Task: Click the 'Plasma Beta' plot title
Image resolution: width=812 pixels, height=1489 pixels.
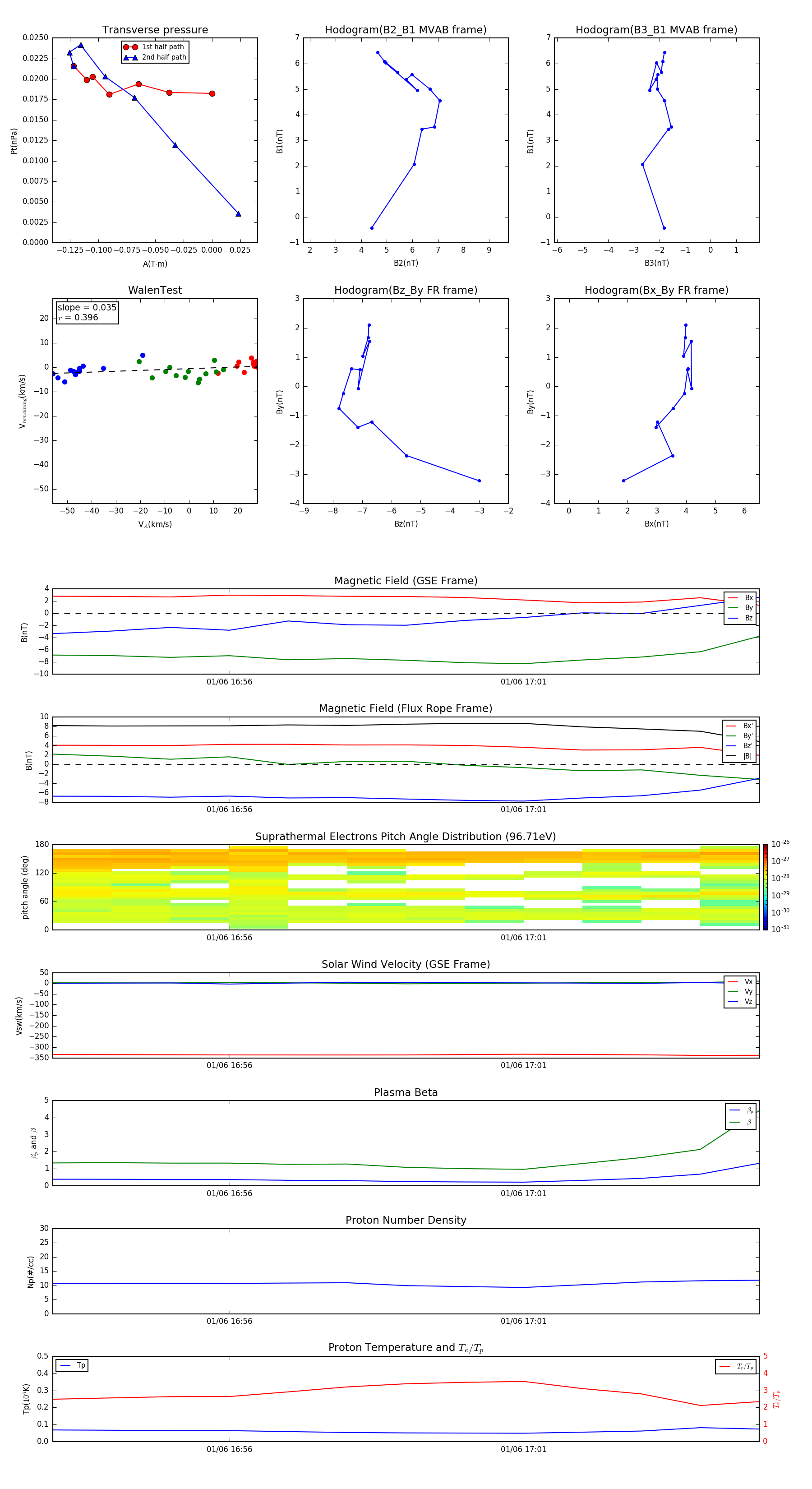Action: pos(406,1093)
